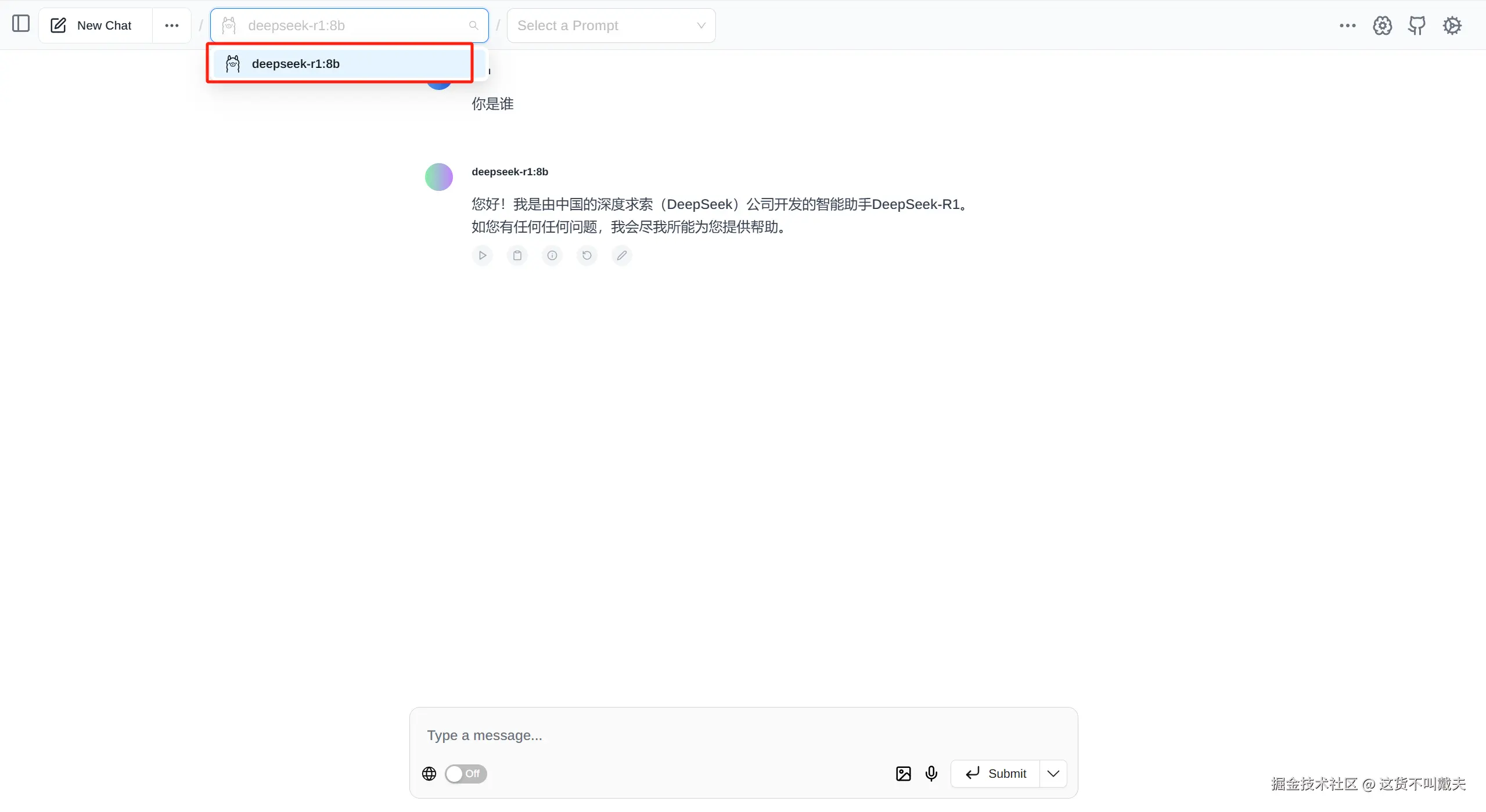The image size is (1486, 812).
Task: Expand the Select a Prompt dropdown
Action: tap(611, 26)
